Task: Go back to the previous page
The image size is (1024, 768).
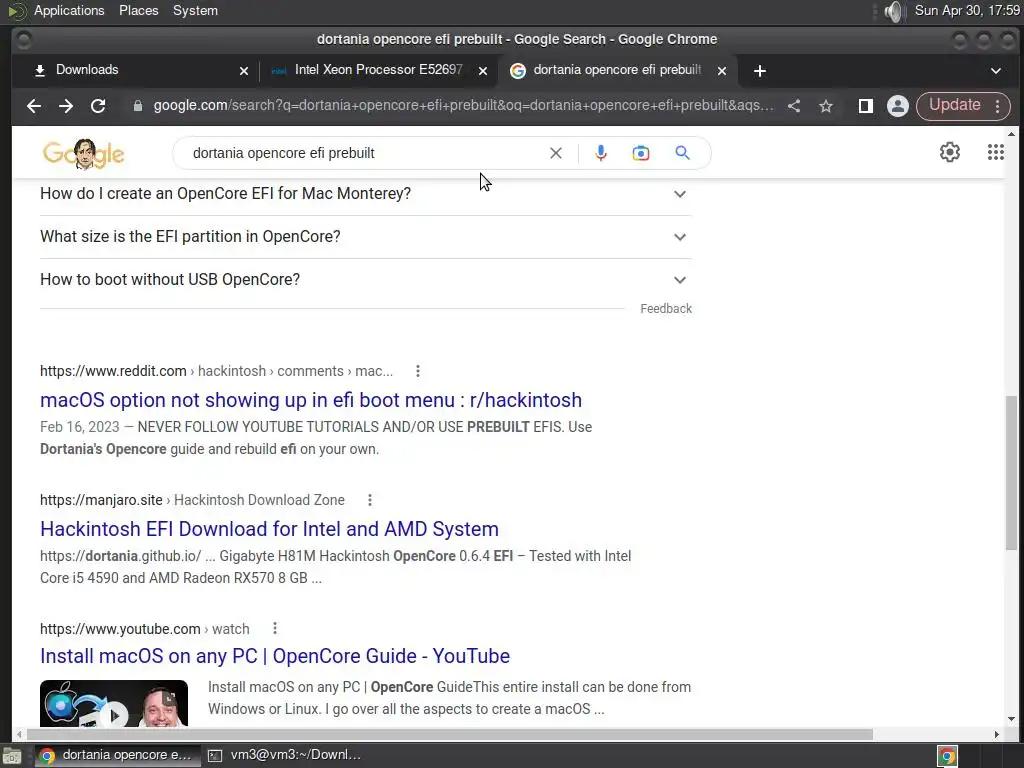Action: [x=34, y=106]
